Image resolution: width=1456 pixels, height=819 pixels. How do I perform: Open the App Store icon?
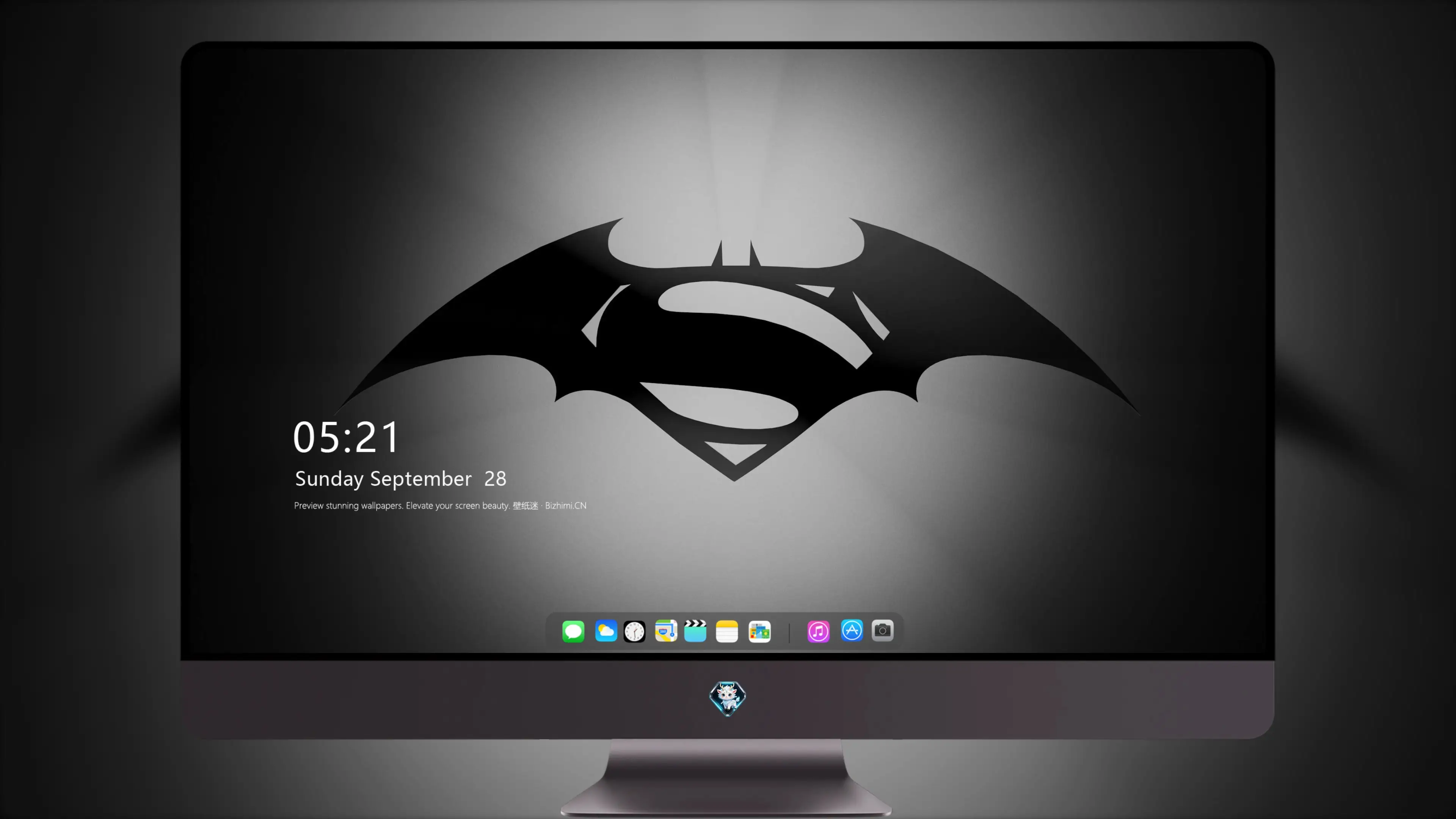852,630
